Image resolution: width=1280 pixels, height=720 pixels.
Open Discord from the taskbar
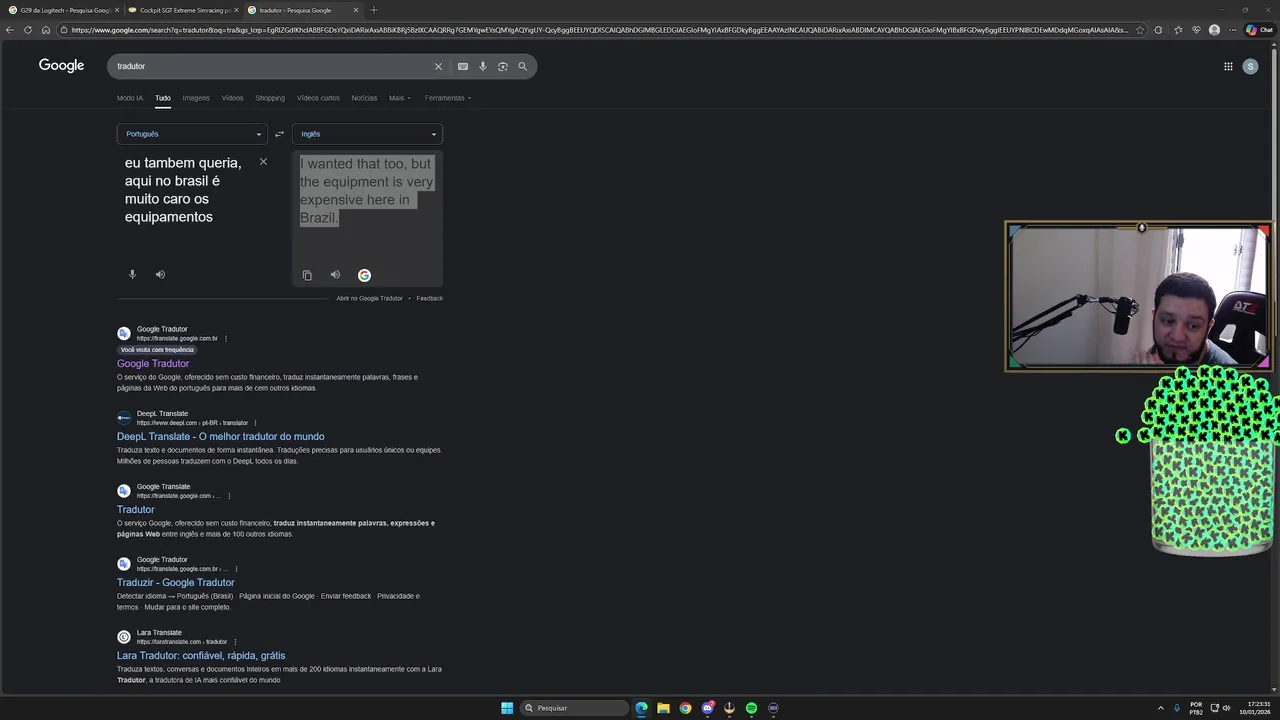pos(707,708)
